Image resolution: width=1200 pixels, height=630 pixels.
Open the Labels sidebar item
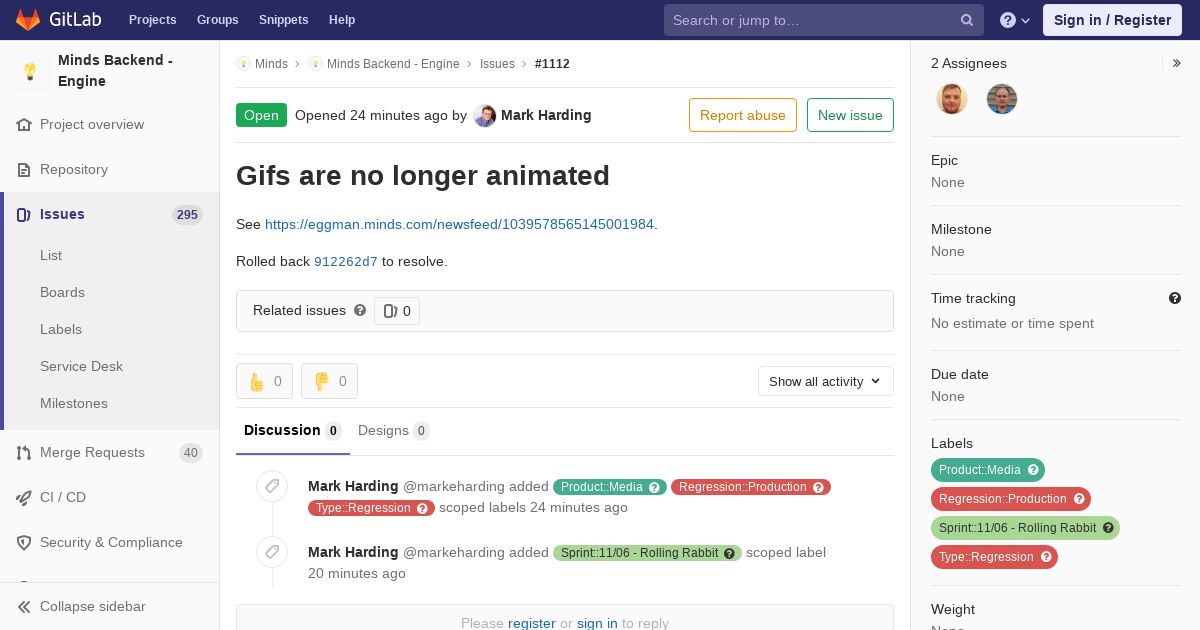pyautogui.click(x=61, y=330)
